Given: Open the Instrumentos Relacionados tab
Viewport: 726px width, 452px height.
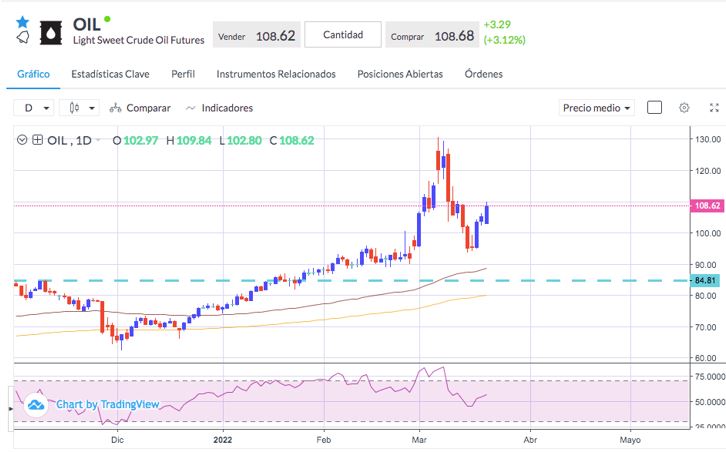Looking at the screenshot, I should click(x=276, y=74).
